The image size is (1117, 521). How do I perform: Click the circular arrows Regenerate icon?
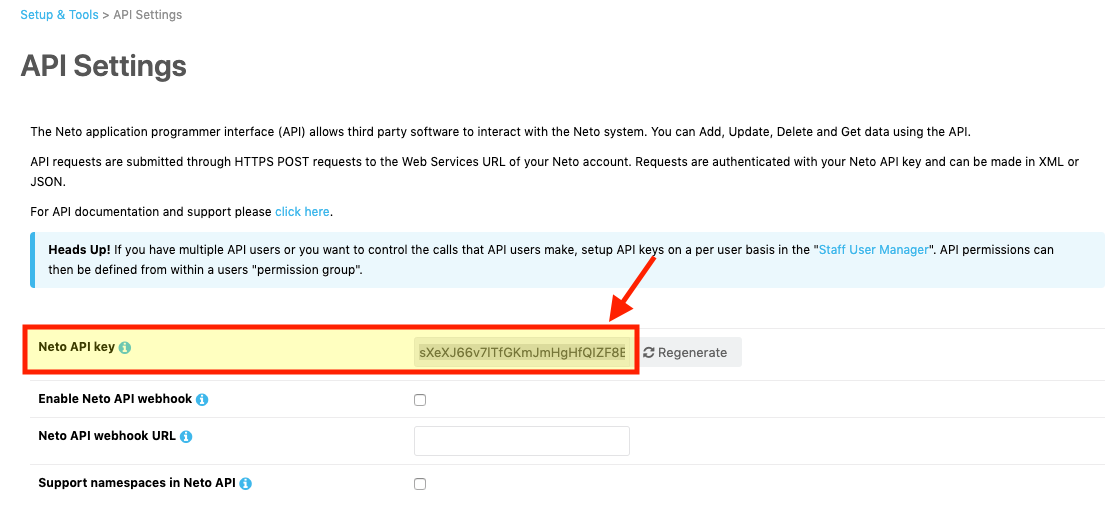point(649,353)
